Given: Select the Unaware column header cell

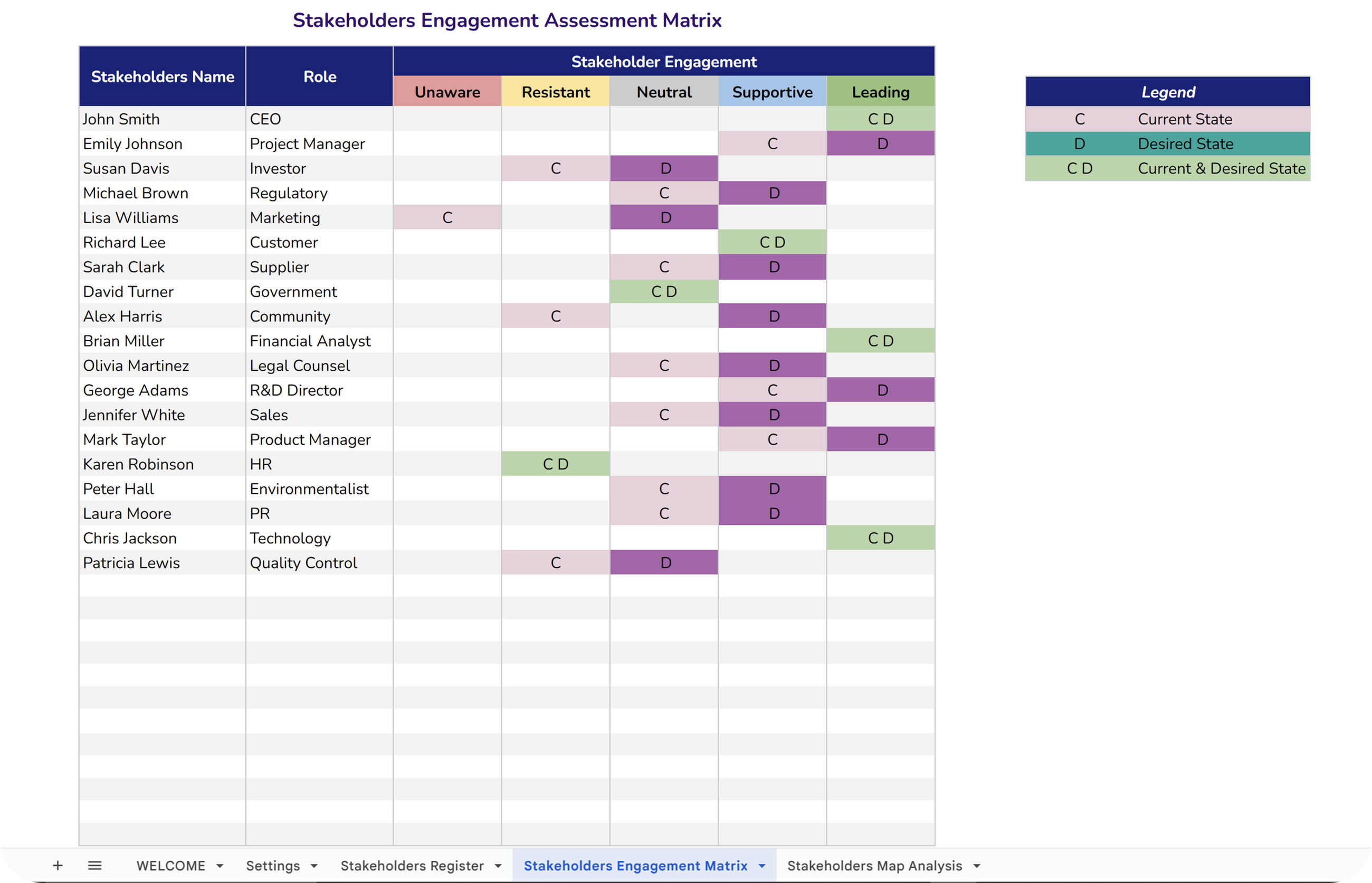Looking at the screenshot, I should [447, 92].
